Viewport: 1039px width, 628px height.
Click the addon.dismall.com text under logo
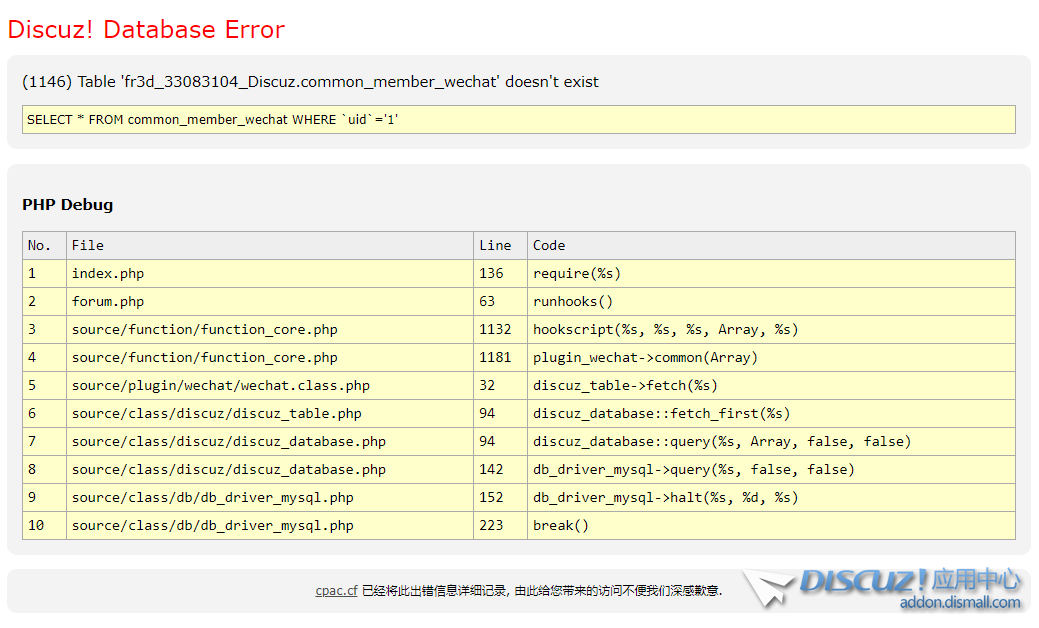point(960,602)
